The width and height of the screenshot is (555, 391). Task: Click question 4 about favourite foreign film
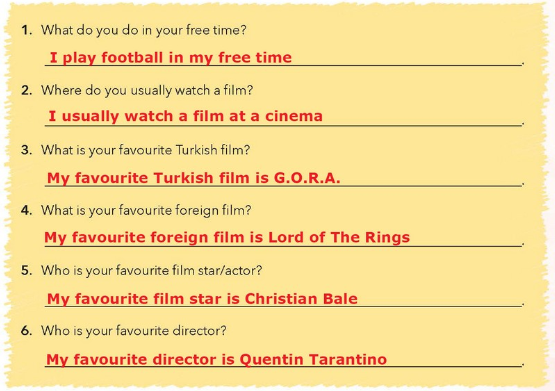pos(146,211)
